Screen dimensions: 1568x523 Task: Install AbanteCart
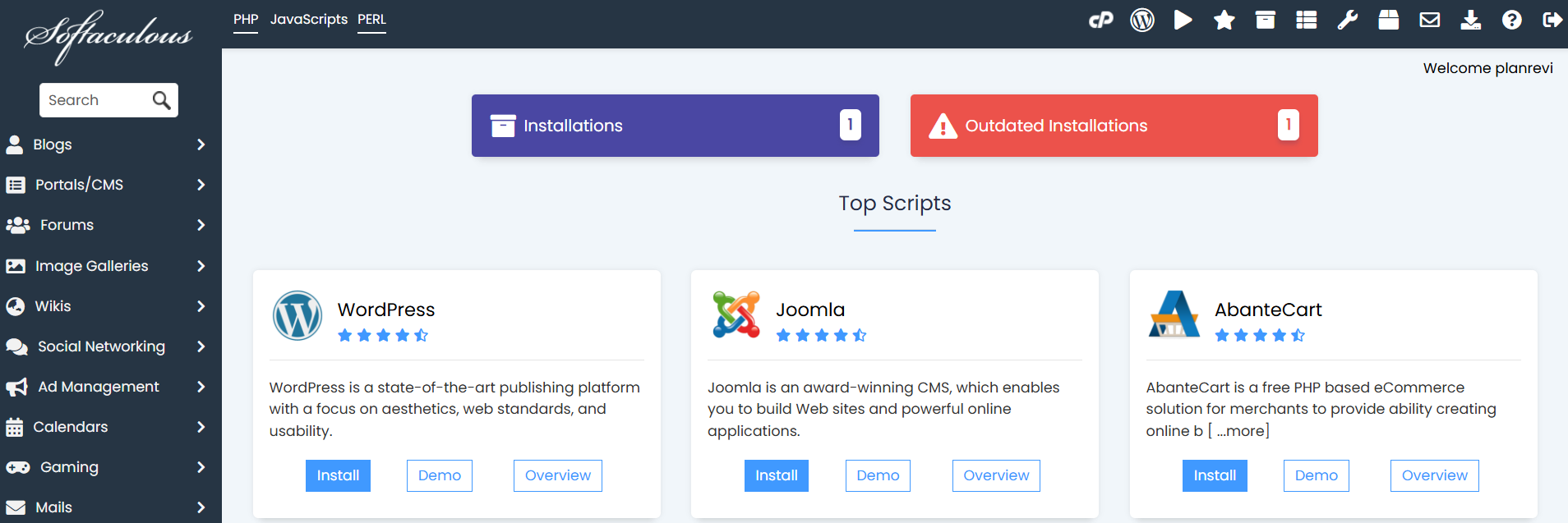[x=1215, y=475]
